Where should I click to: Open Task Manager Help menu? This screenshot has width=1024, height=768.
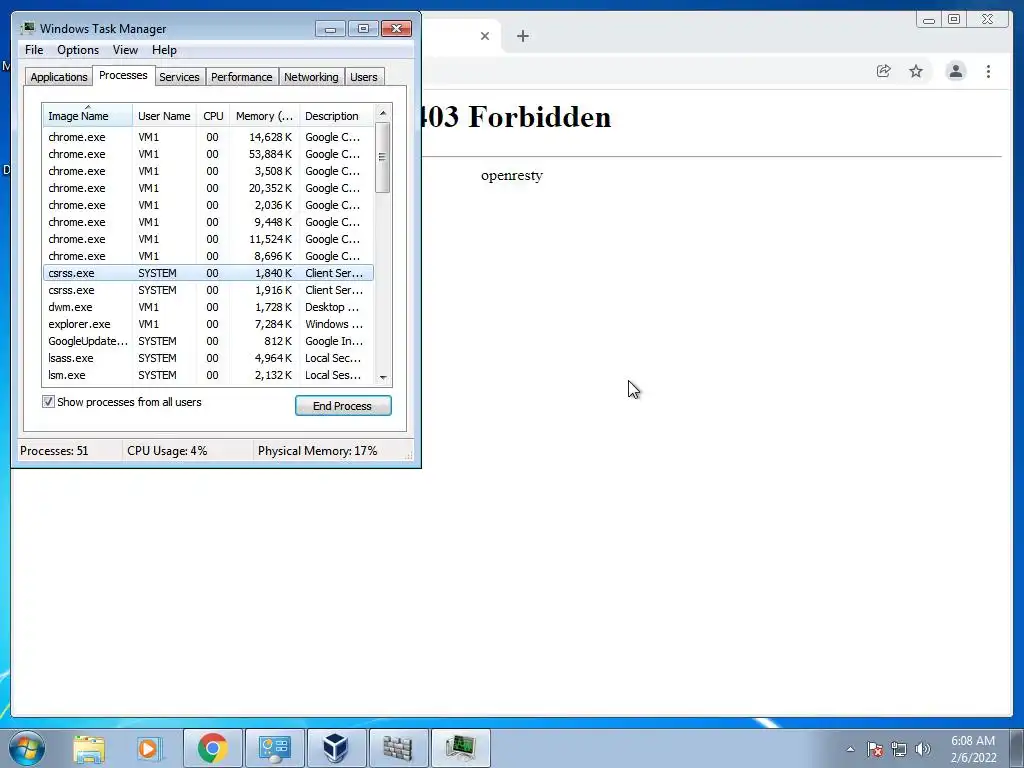click(164, 50)
